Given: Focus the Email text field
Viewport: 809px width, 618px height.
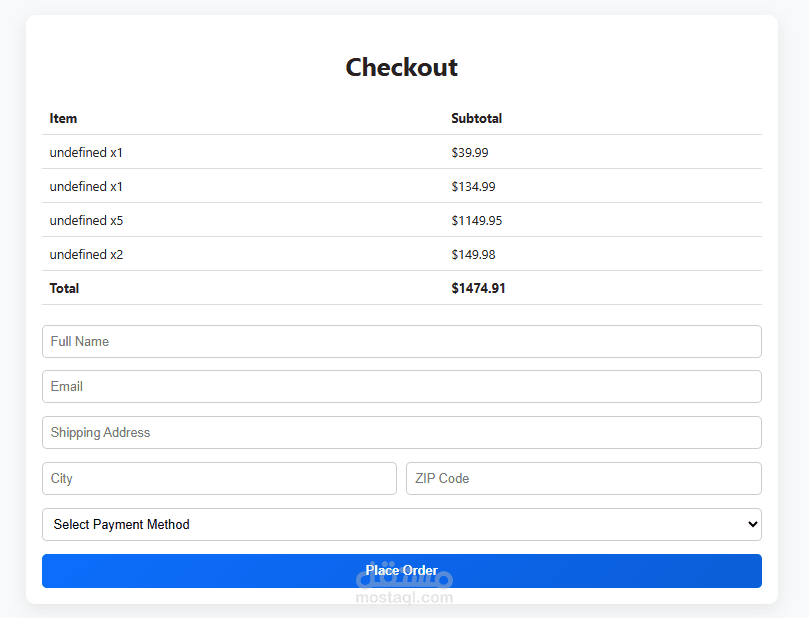Looking at the screenshot, I should point(401,387).
